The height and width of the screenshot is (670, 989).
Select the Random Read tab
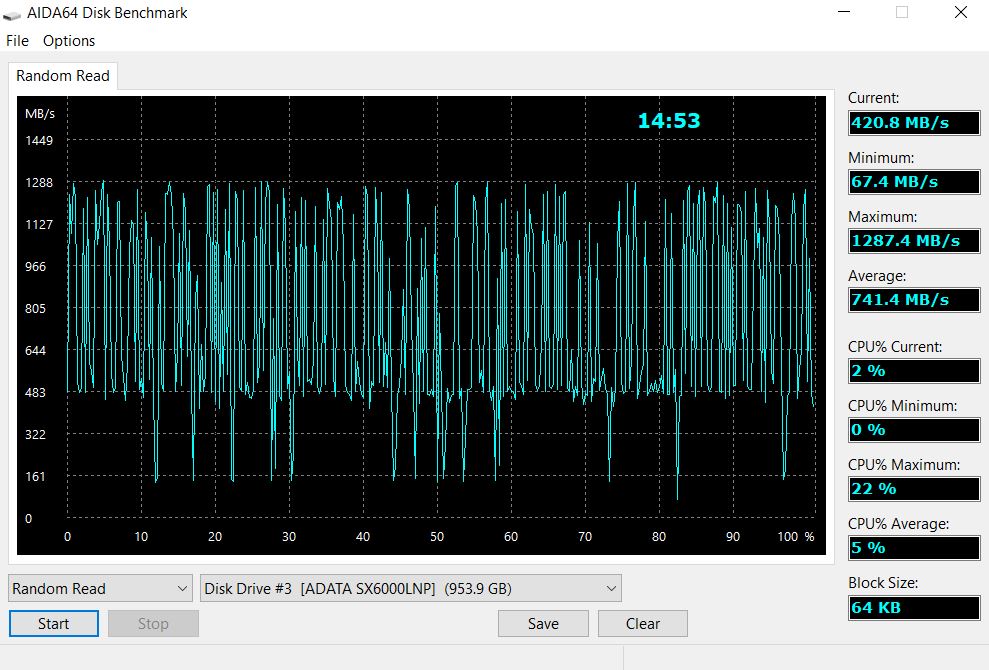[62, 76]
